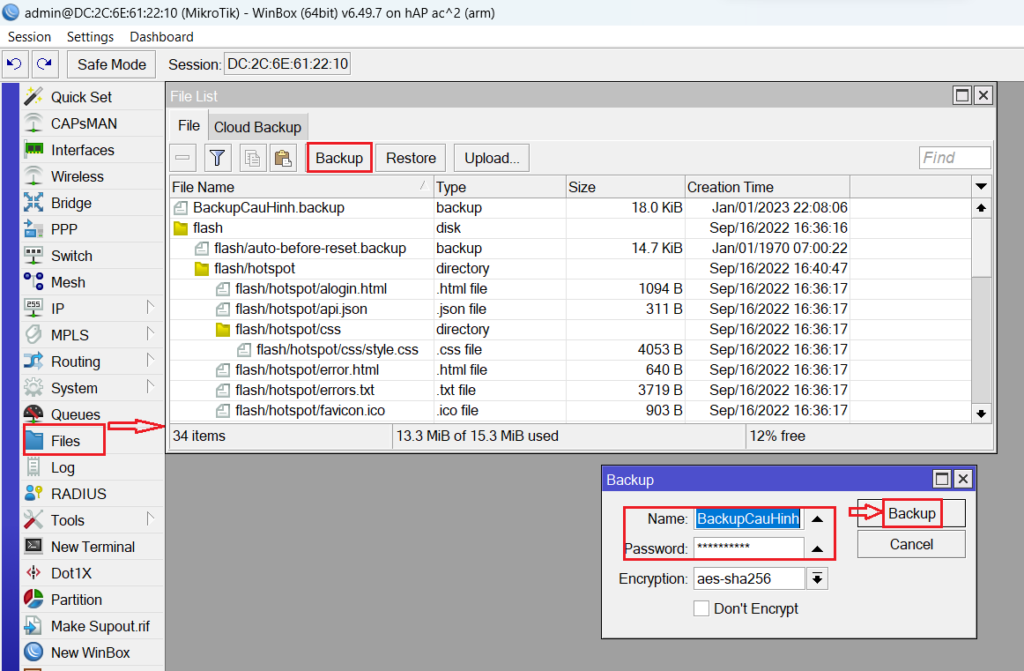Open New Terminal from the sidebar
1024x671 pixels.
(92, 547)
